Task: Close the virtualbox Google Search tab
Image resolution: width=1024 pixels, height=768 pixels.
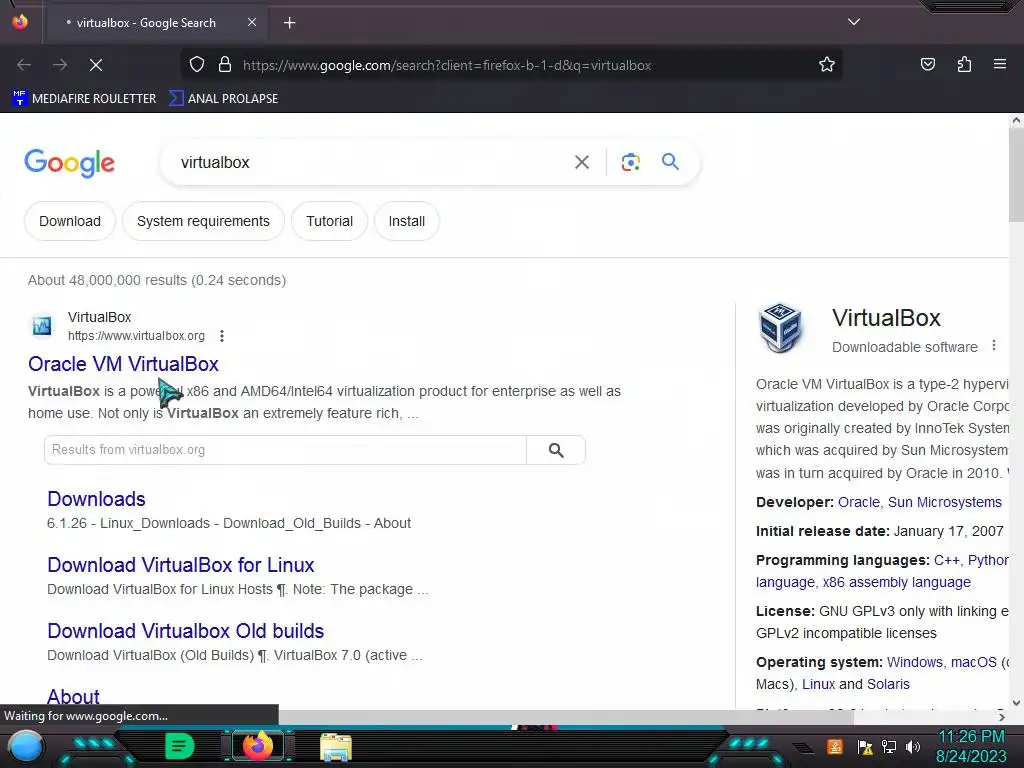Action: tap(252, 22)
